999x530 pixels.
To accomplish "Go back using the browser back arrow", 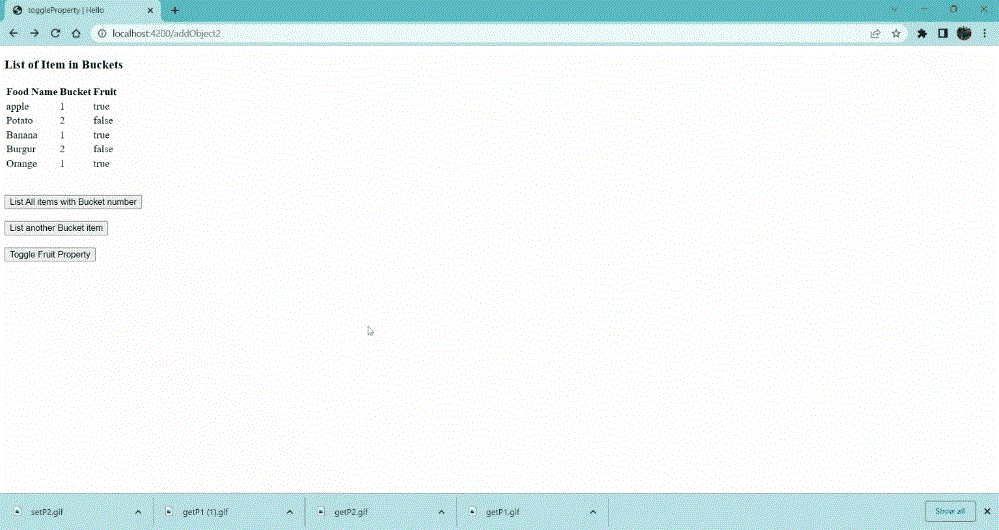I will tap(13, 33).
